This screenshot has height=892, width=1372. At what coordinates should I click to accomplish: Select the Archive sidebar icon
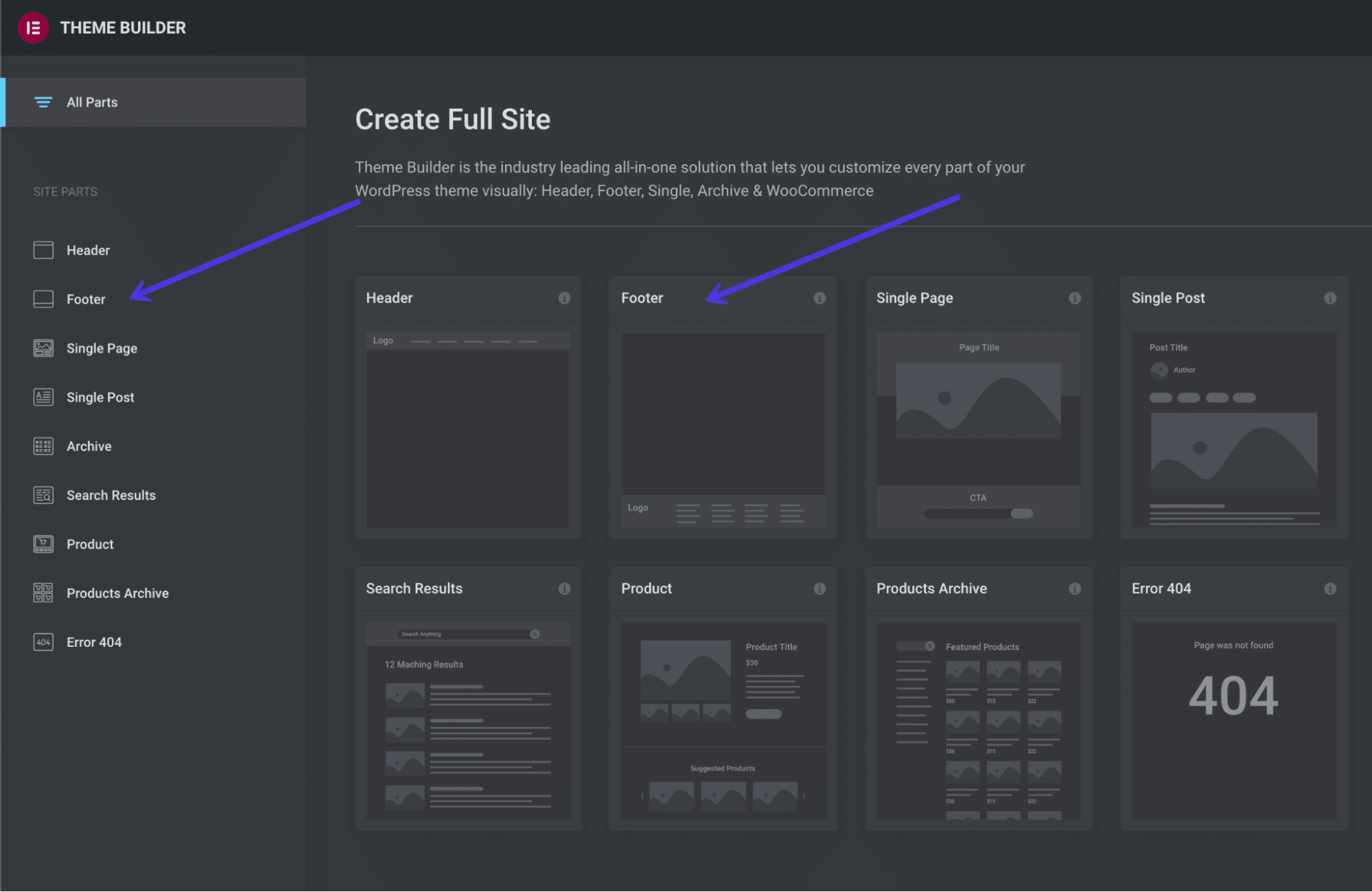43,446
